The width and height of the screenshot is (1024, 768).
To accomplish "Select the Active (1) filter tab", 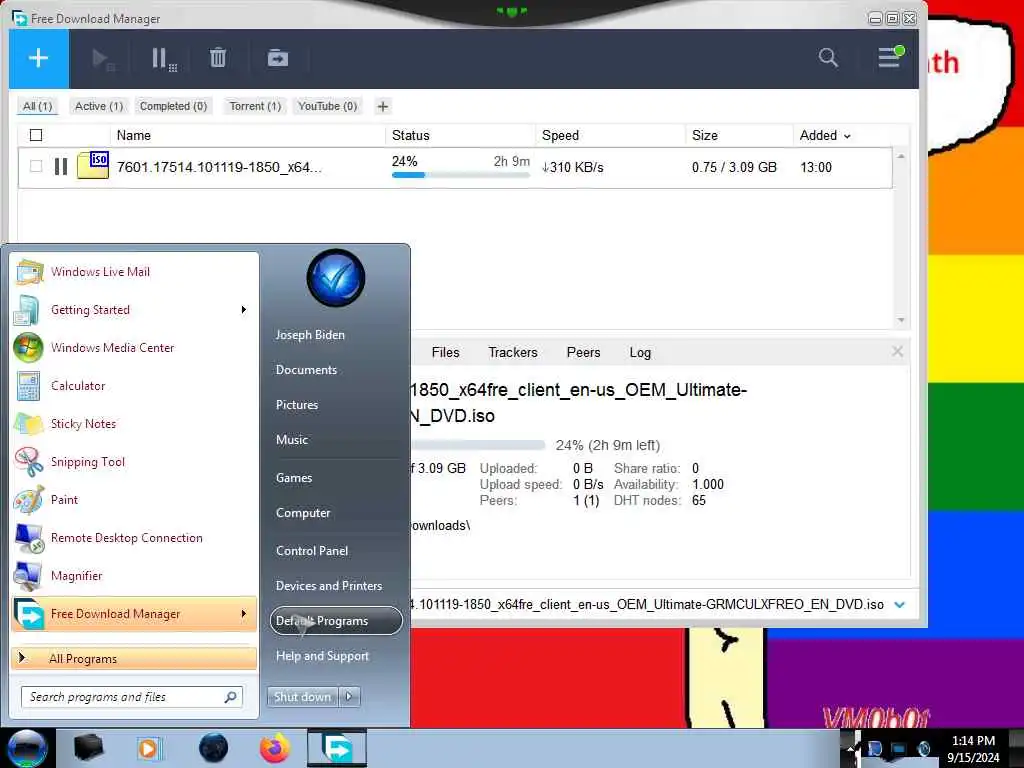I will coord(99,106).
